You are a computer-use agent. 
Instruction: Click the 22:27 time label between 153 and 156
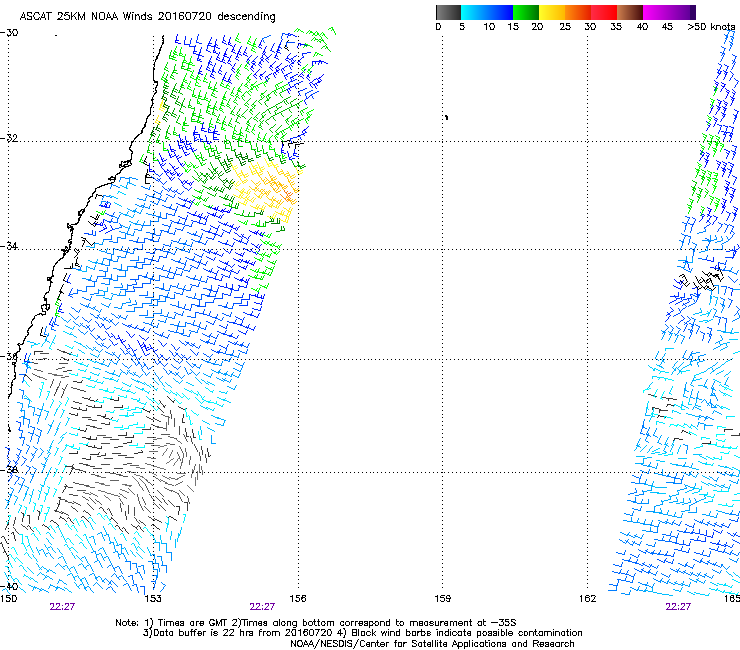[x=262, y=607]
